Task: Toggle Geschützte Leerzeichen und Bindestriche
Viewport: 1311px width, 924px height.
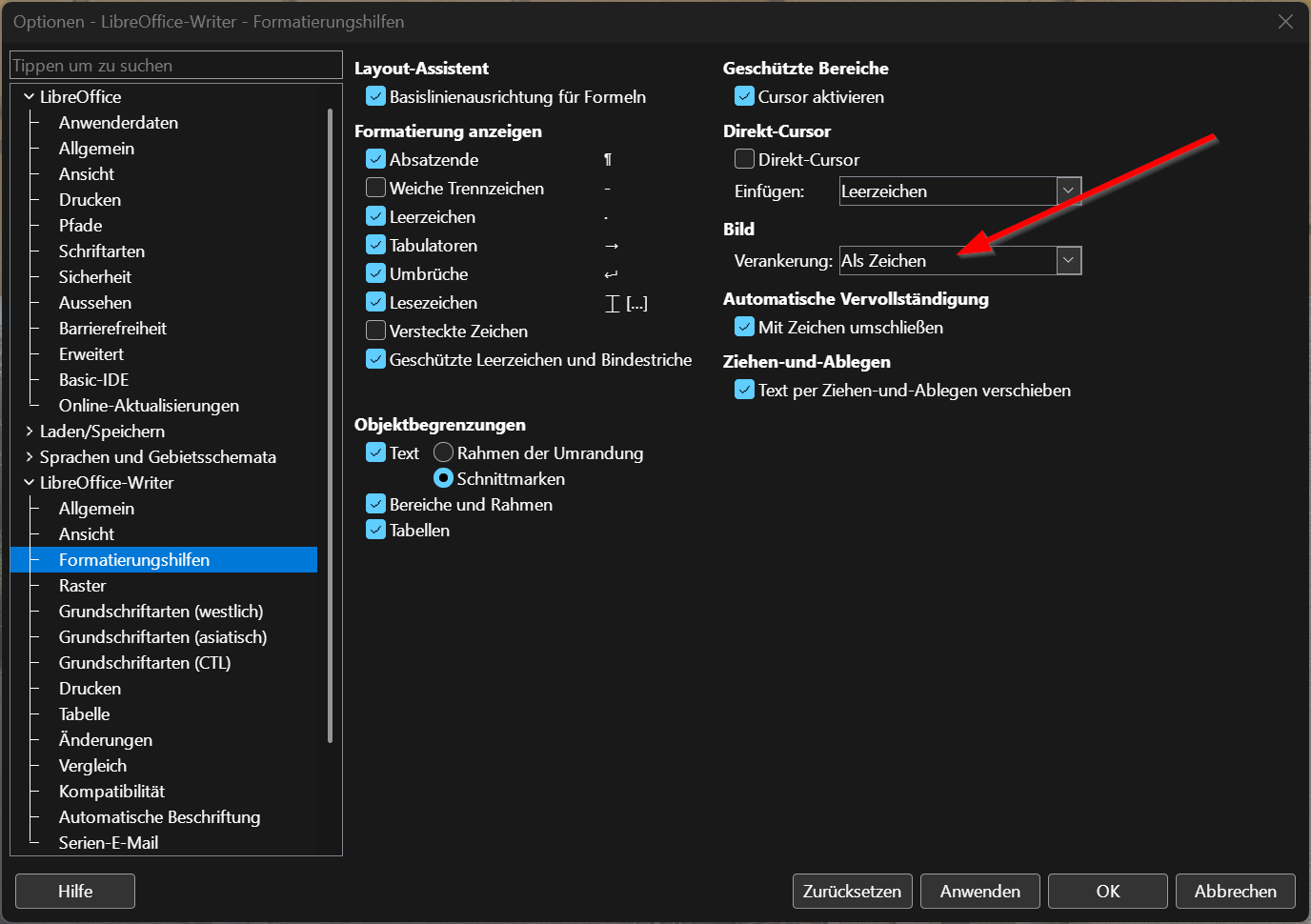Action: [376, 360]
